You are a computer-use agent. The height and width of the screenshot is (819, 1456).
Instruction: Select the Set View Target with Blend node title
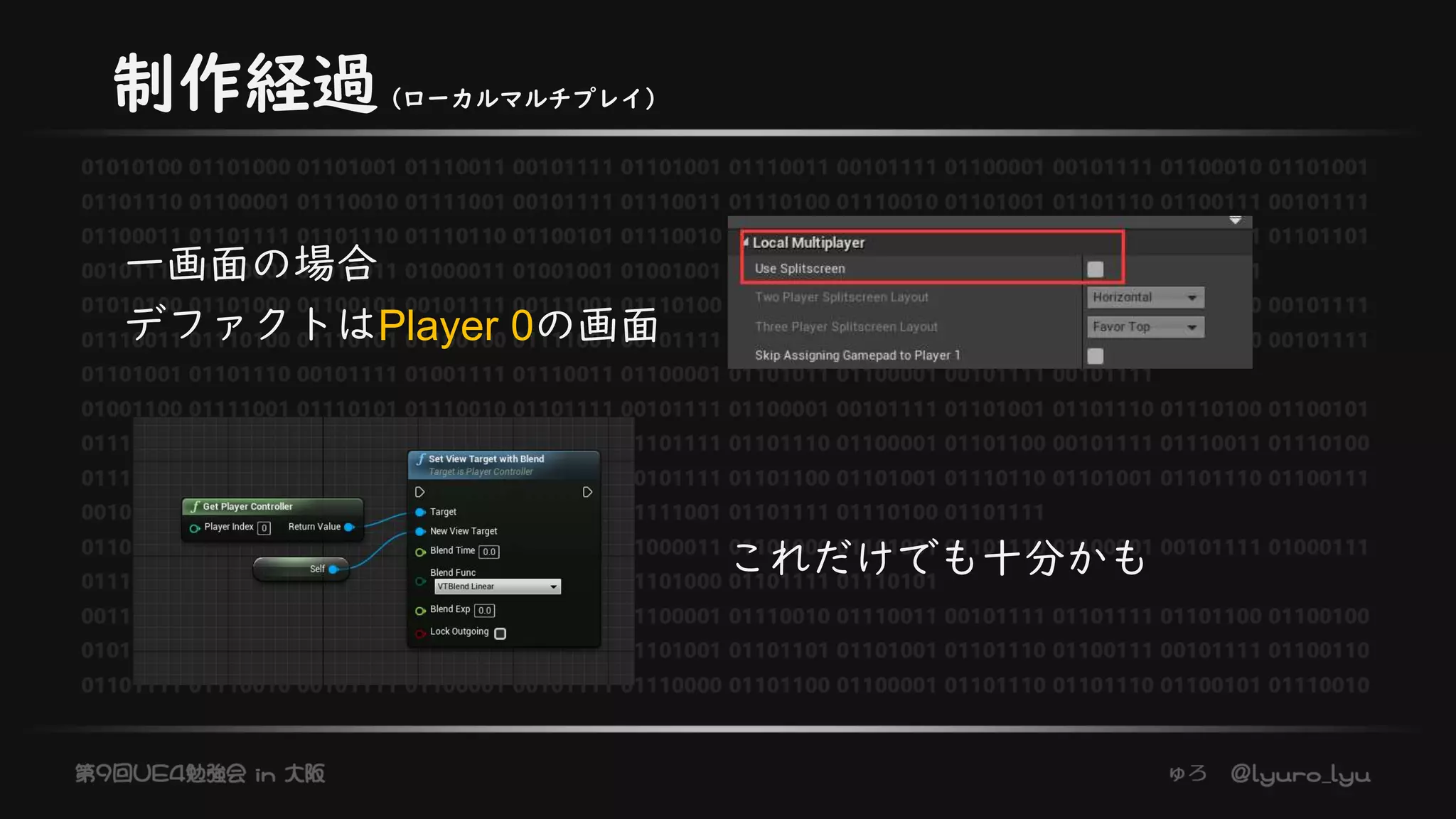point(486,459)
